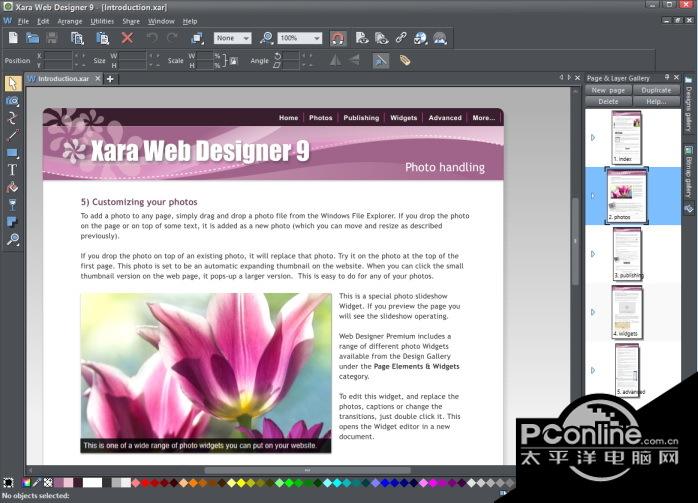Delete selection with red X
698x503 pixels.
127,38
